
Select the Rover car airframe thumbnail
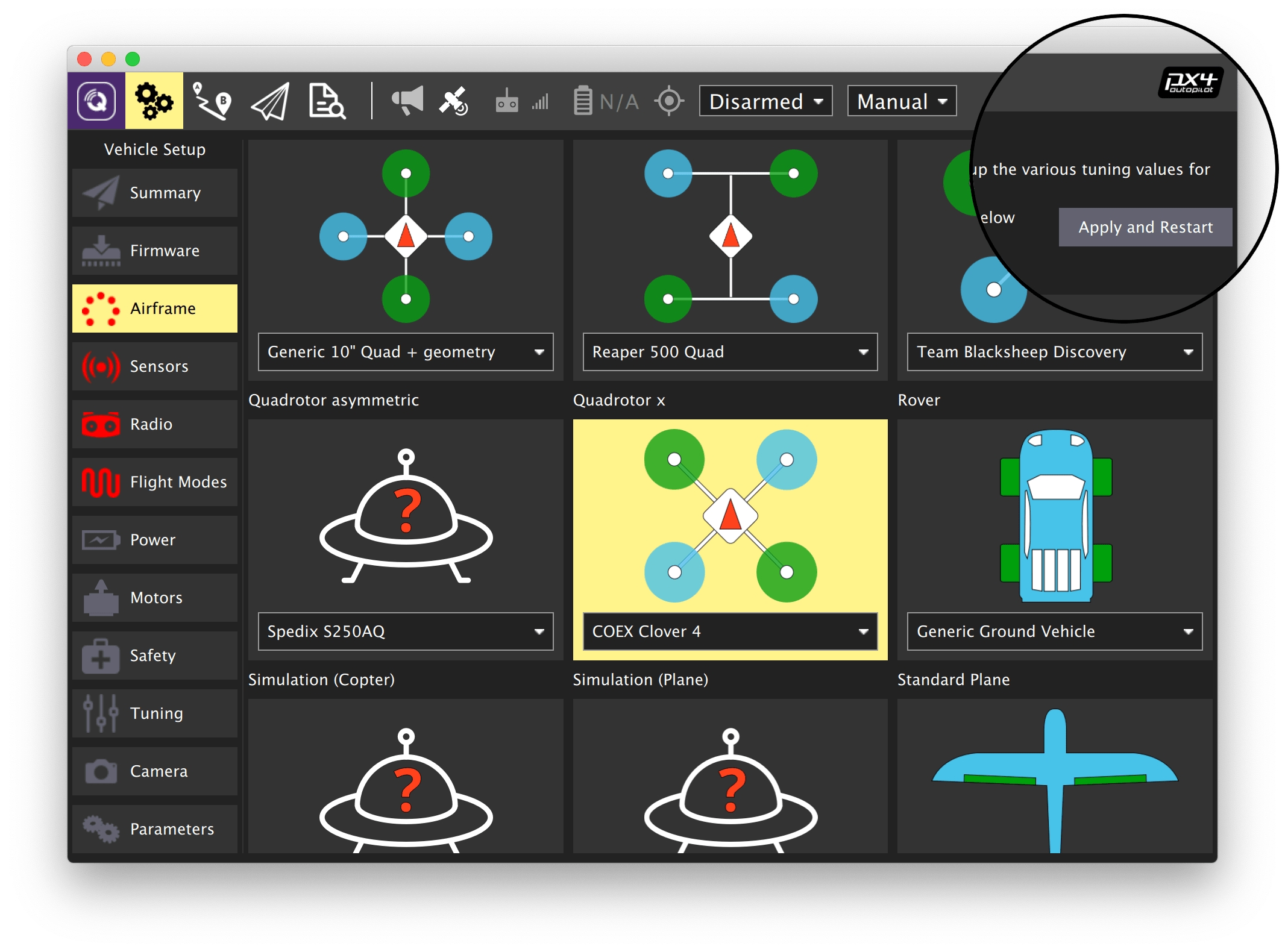(x=1055, y=516)
